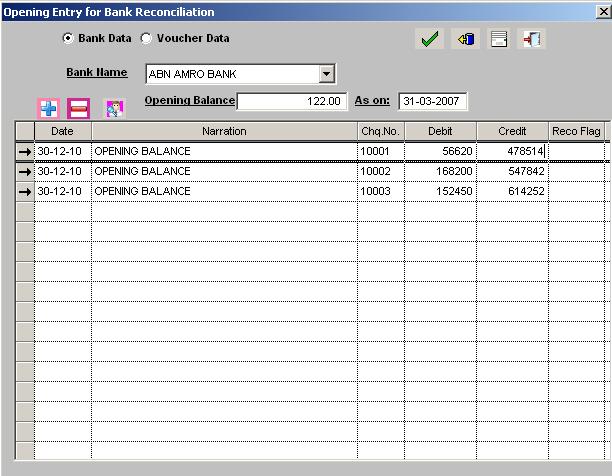The width and height of the screenshot is (612, 476).
Task: Click the Opening Balance amount field
Action: [292, 101]
